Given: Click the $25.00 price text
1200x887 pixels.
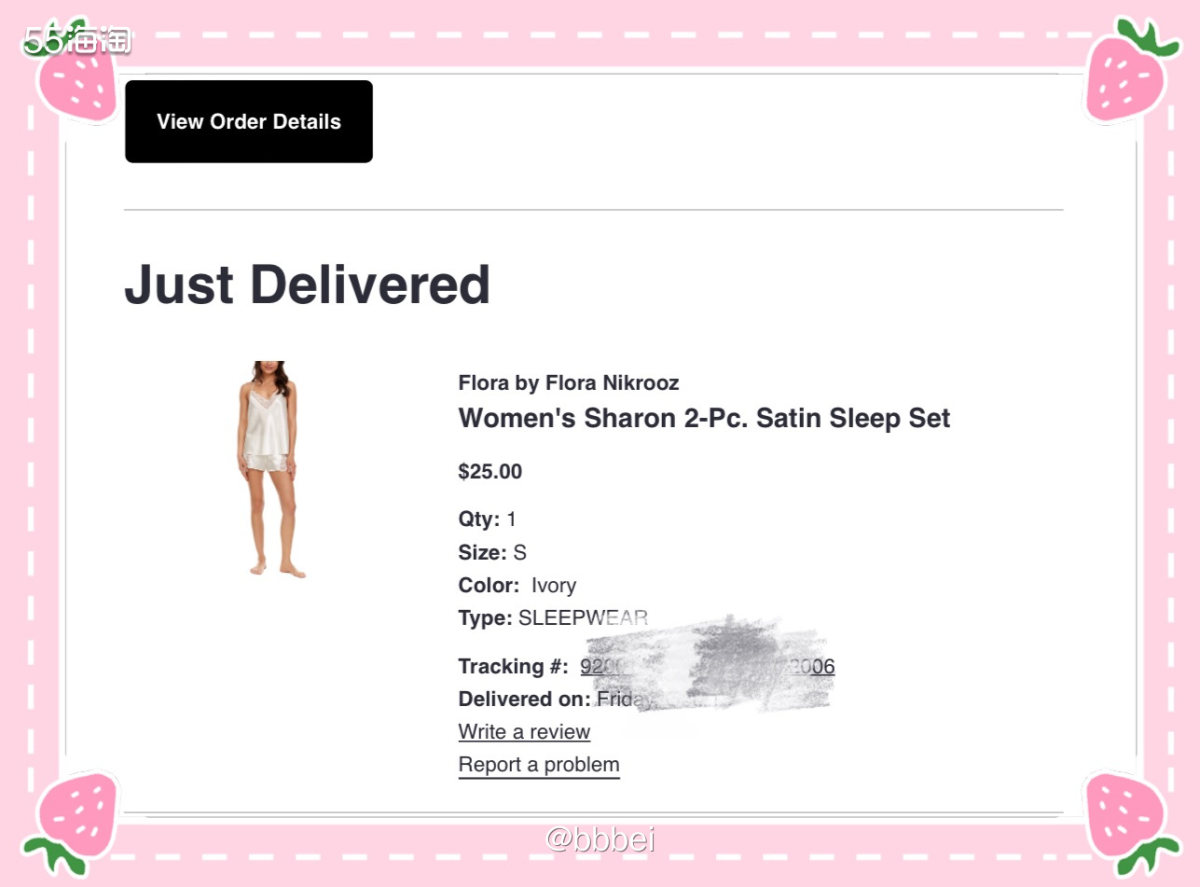Looking at the screenshot, I should pos(490,472).
